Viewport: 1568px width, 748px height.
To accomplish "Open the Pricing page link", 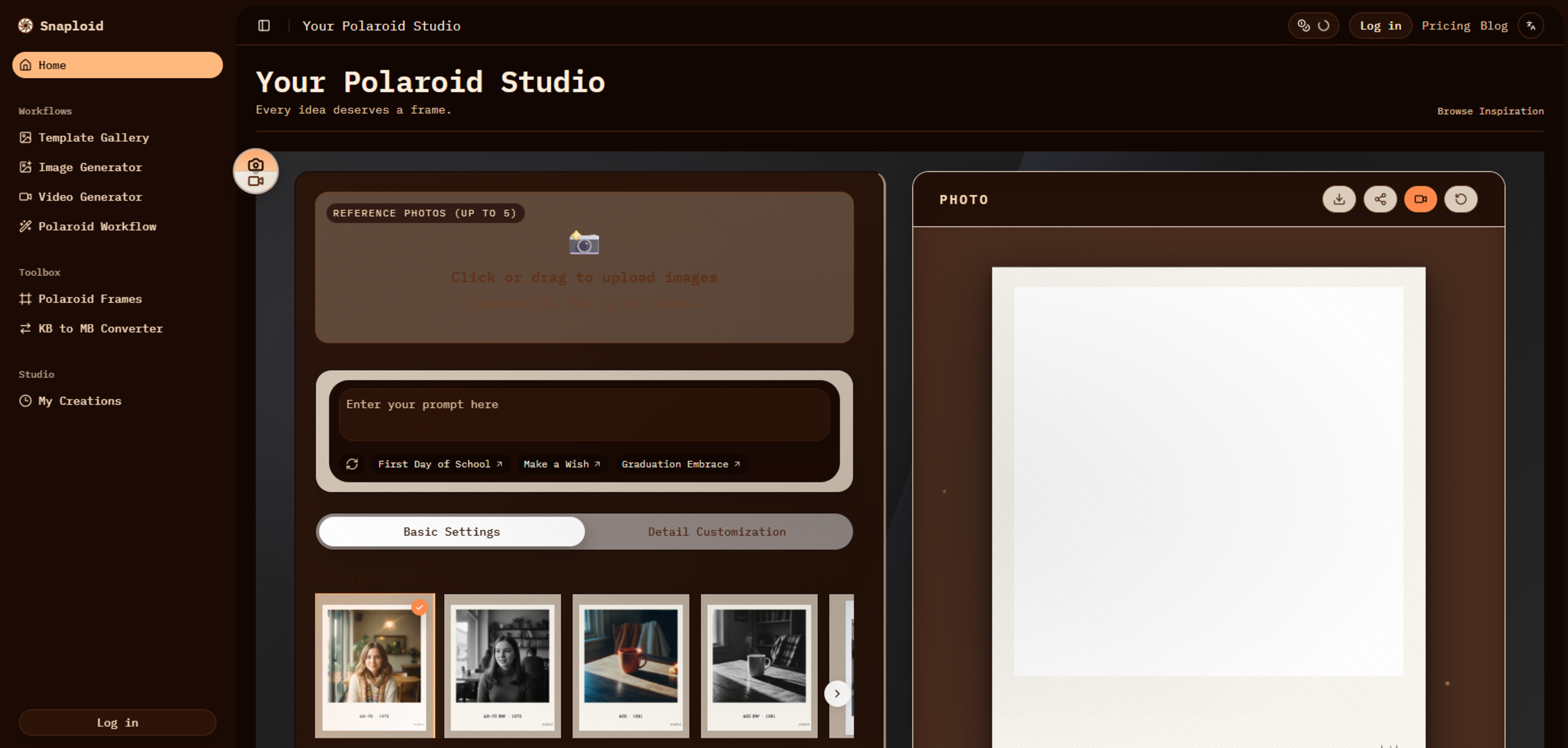I will coord(1445,26).
